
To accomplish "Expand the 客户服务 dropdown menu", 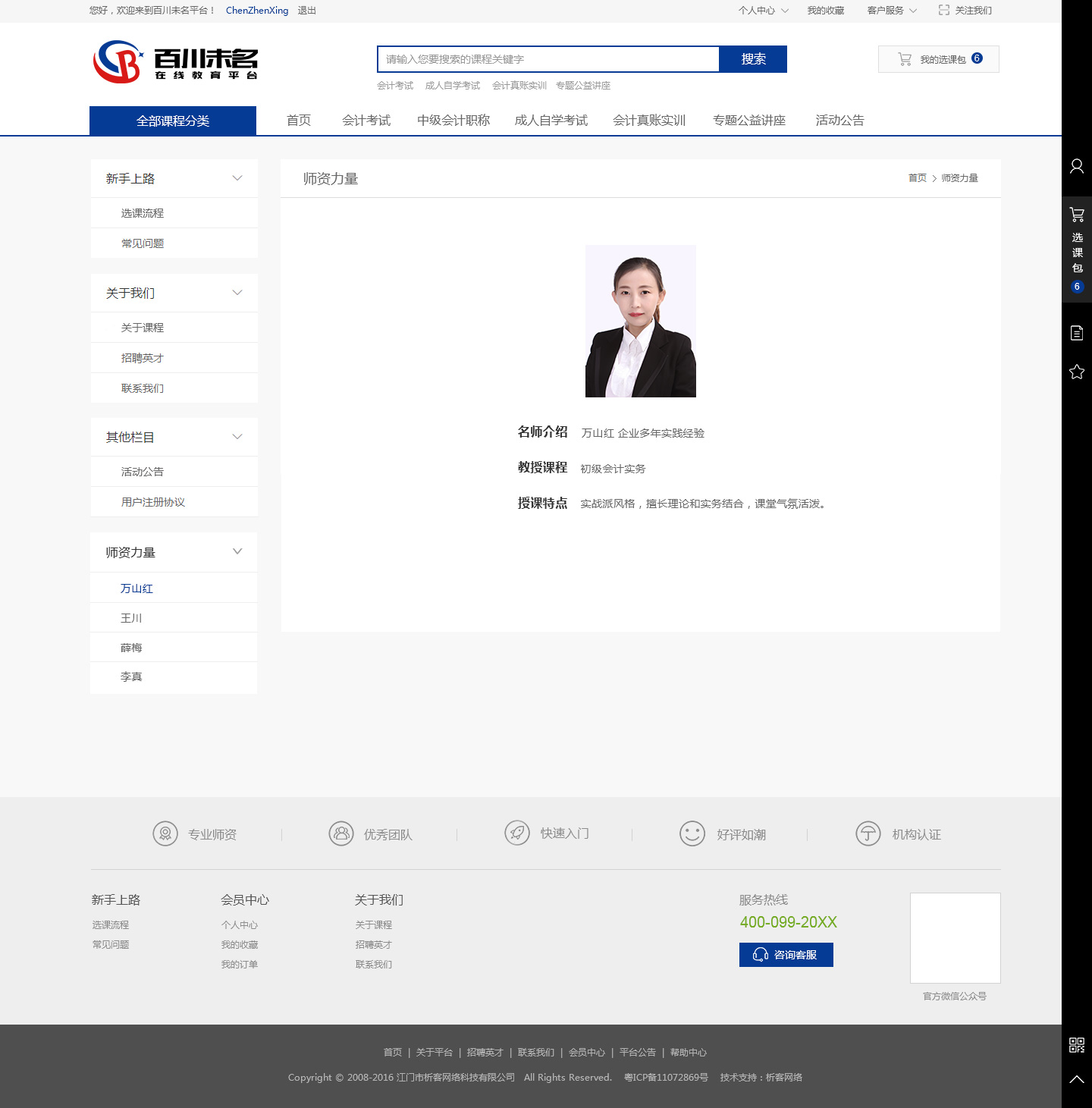I will click(892, 11).
